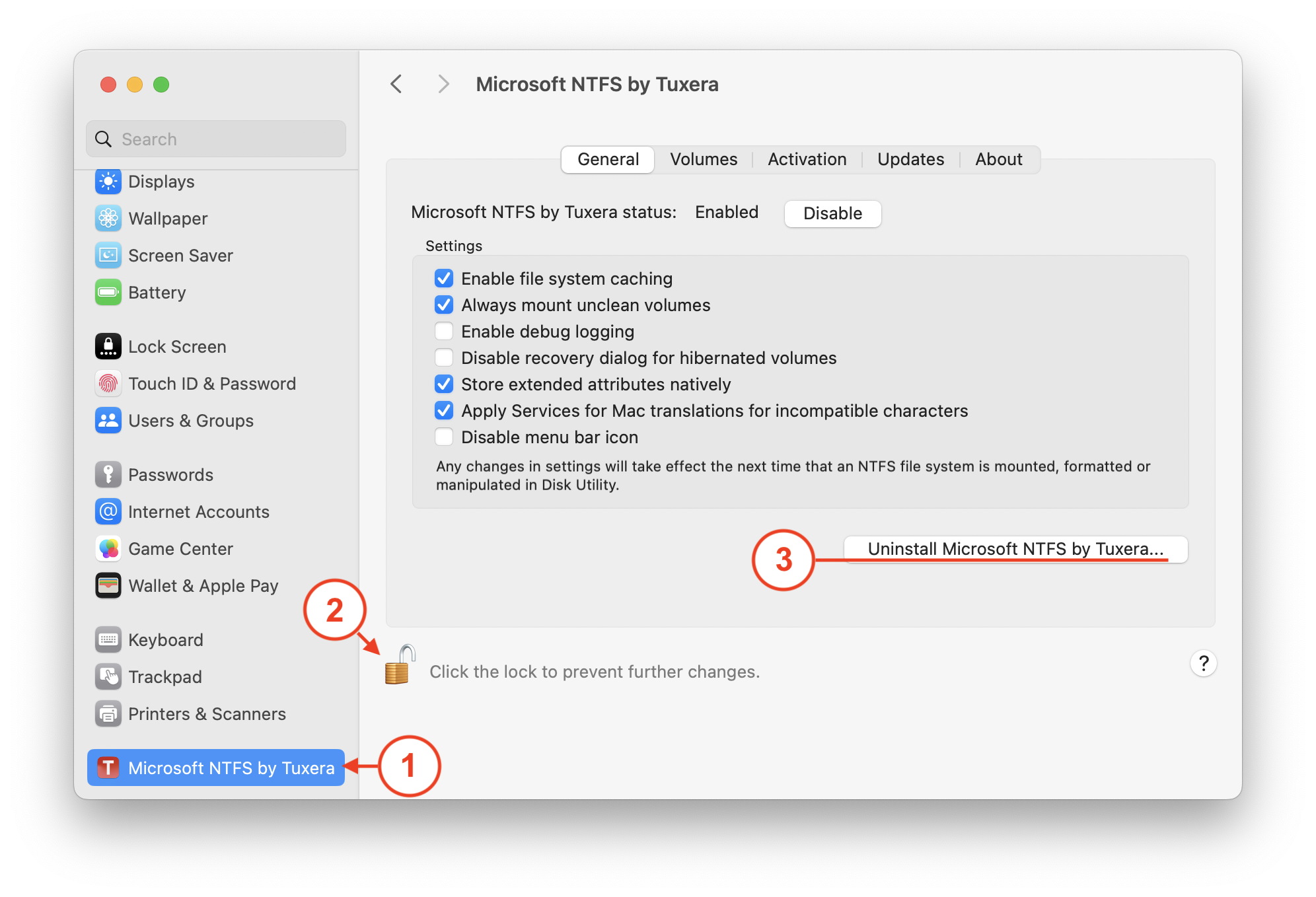Screen dimensions: 1316x897
Task: Open Lock Screen icon
Action: point(108,347)
